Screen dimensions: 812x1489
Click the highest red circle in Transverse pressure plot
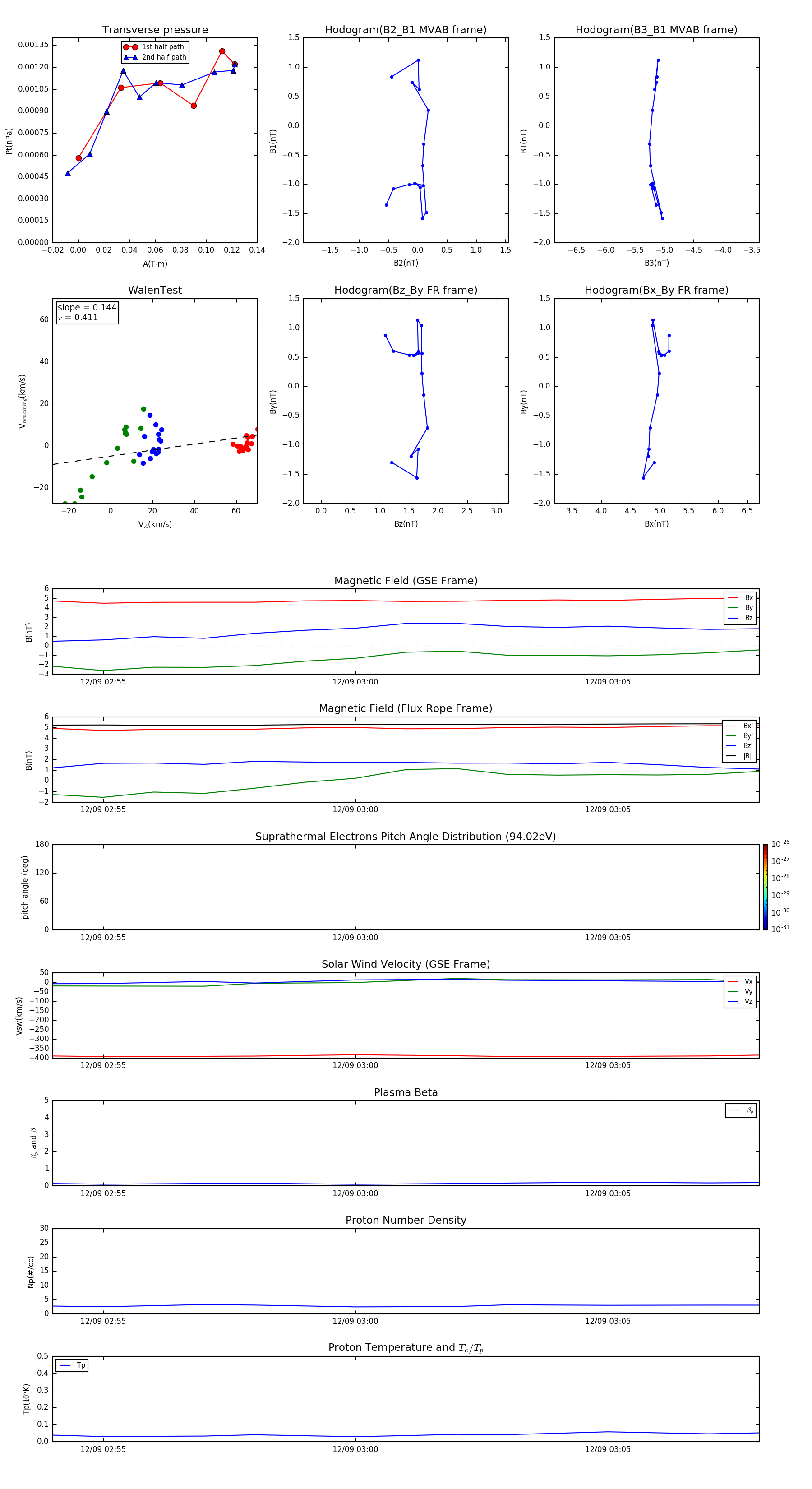click(222, 51)
